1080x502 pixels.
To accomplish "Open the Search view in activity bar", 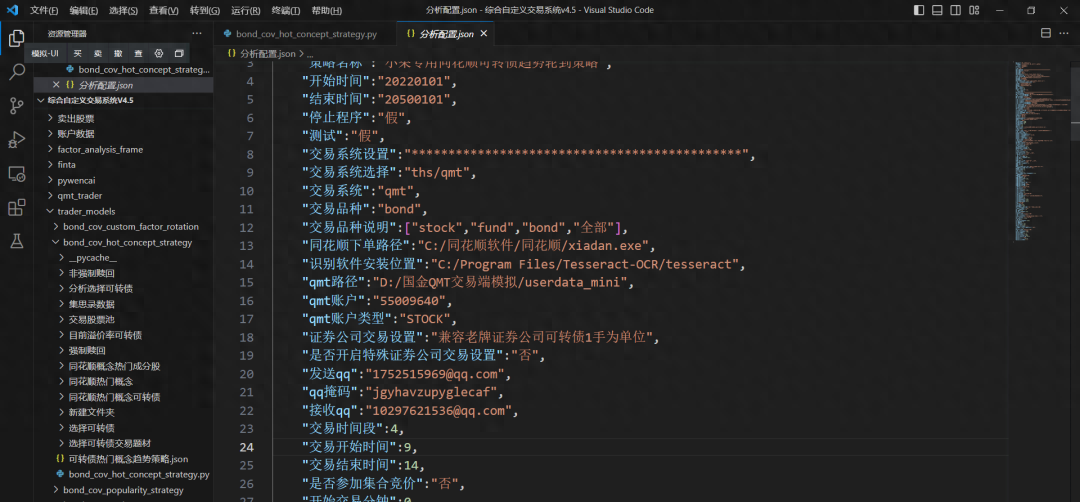I will [x=17, y=72].
